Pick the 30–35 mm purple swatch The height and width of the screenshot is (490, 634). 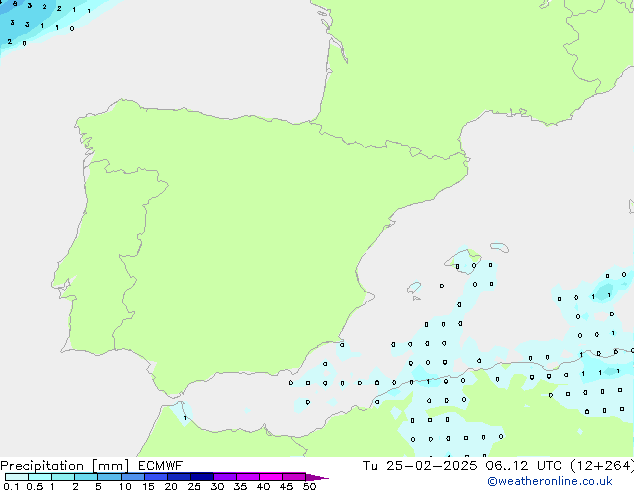[225, 477]
